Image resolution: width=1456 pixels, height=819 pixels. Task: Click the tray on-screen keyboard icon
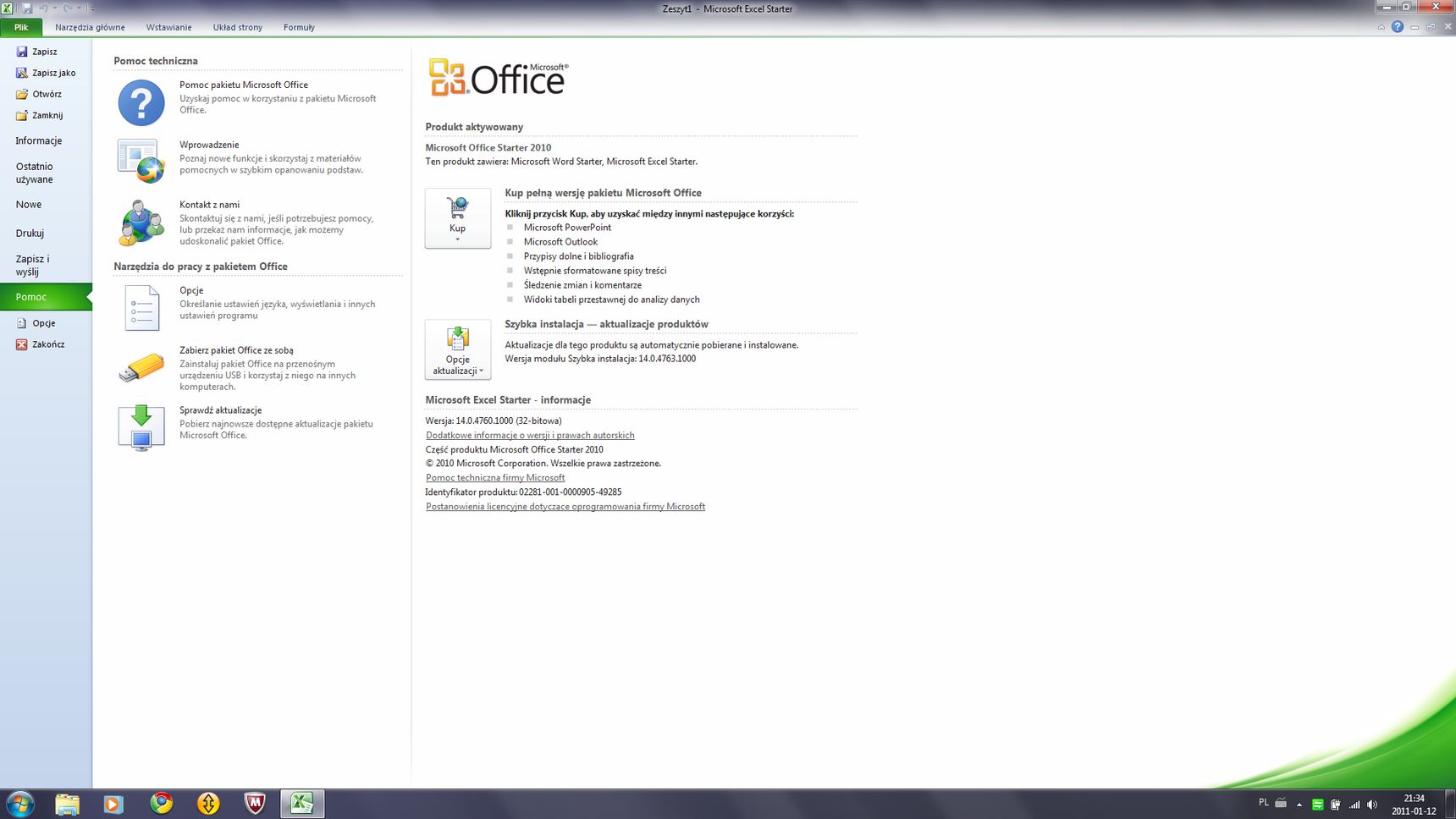1281,803
